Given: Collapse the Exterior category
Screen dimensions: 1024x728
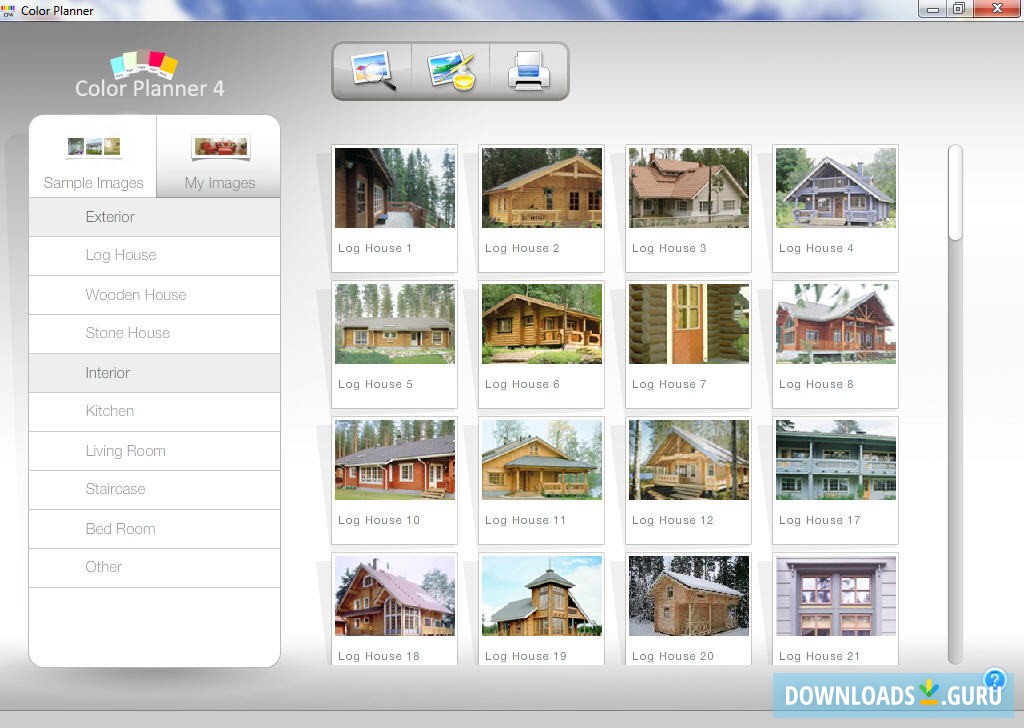Looking at the screenshot, I should [x=110, y=216].
